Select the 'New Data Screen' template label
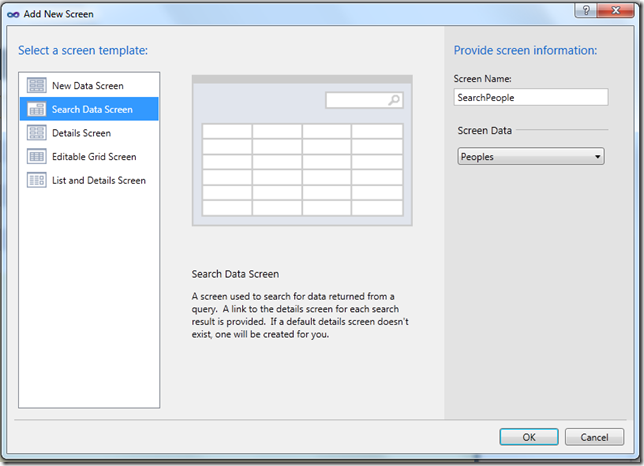644x466 pixels. click(88, 86)
